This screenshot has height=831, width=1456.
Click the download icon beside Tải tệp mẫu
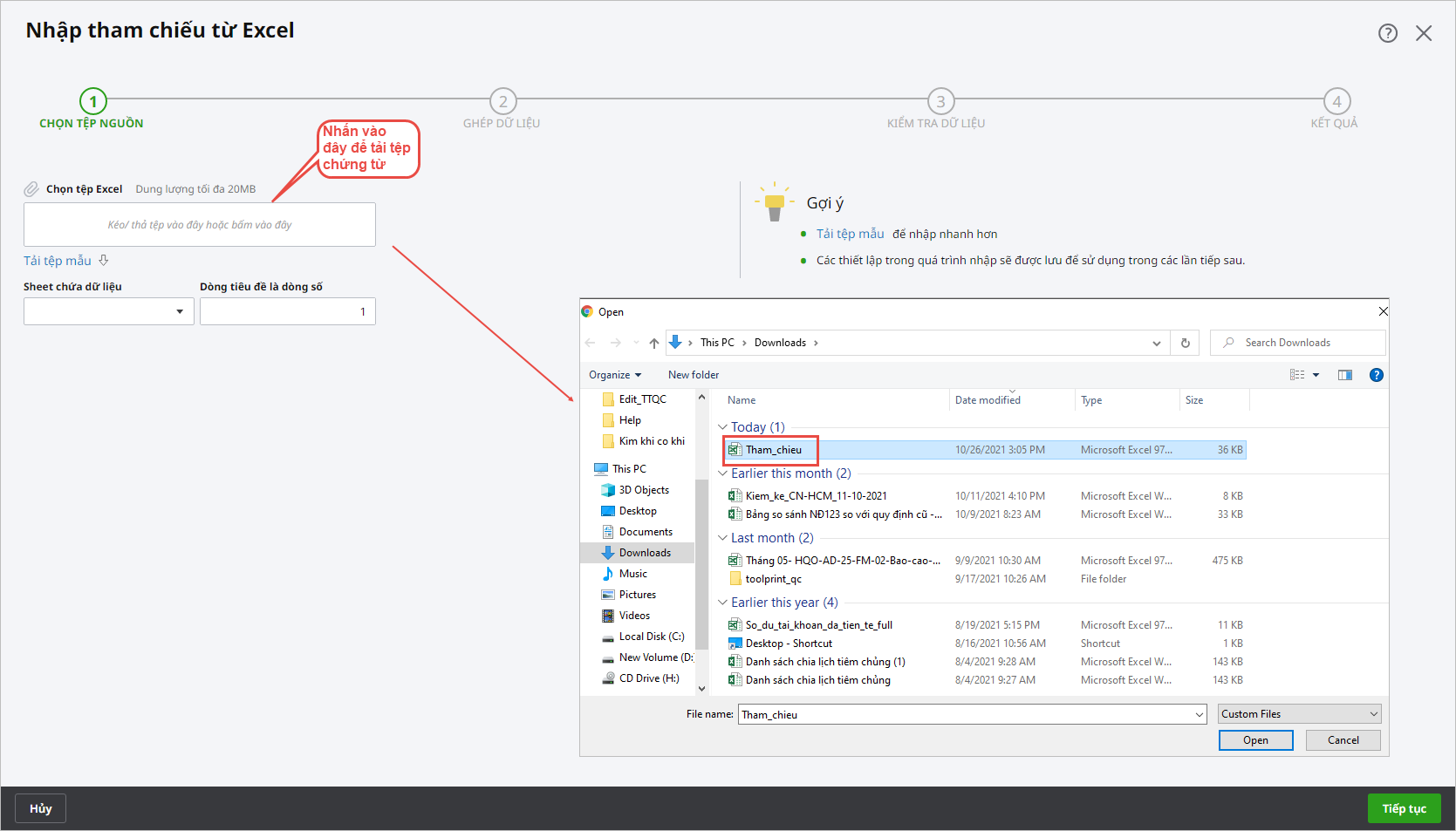[104, 260]
